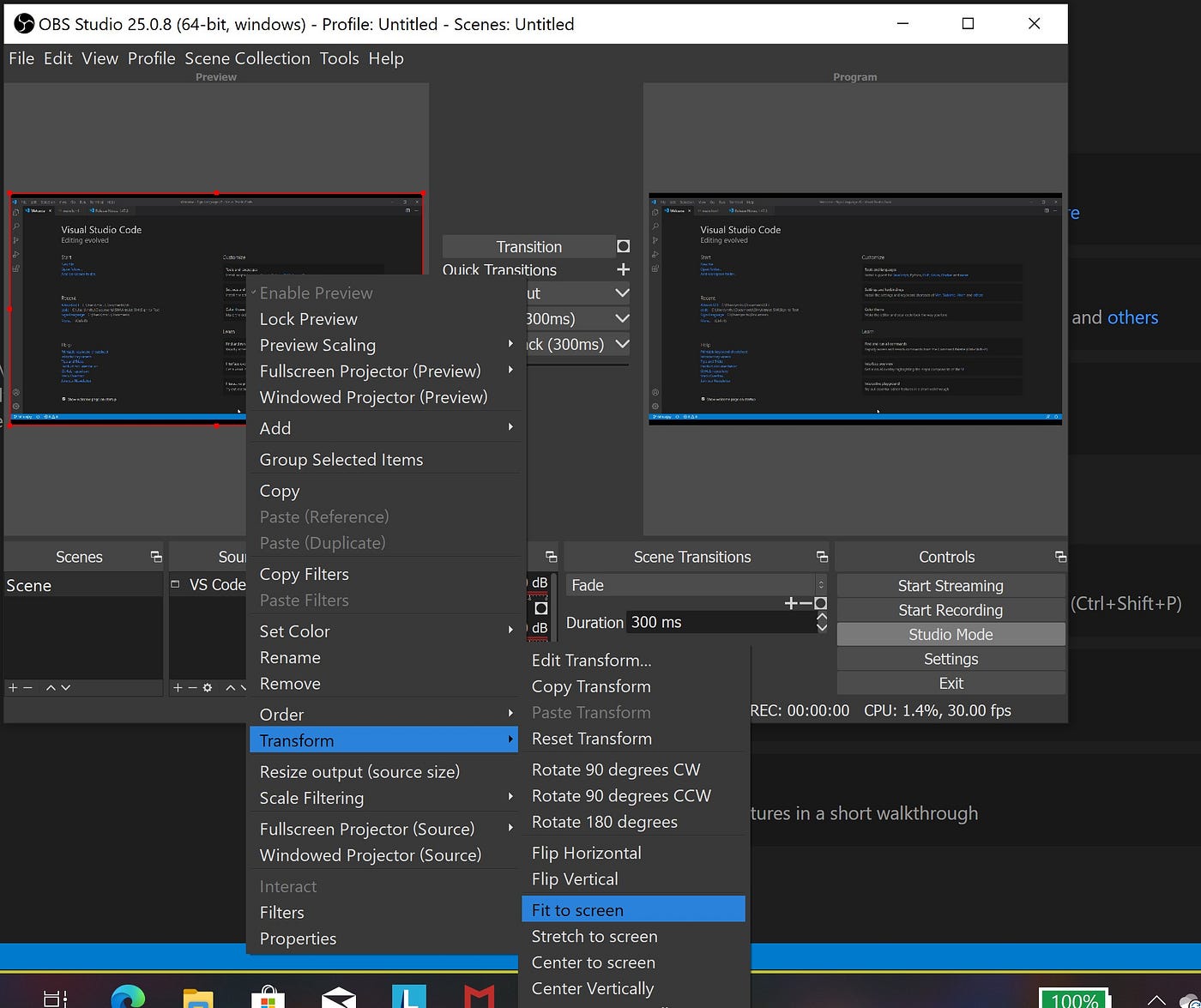
Task: Expand Fullscreen Projector (Source) submenu
Action: tap(383, 829)
